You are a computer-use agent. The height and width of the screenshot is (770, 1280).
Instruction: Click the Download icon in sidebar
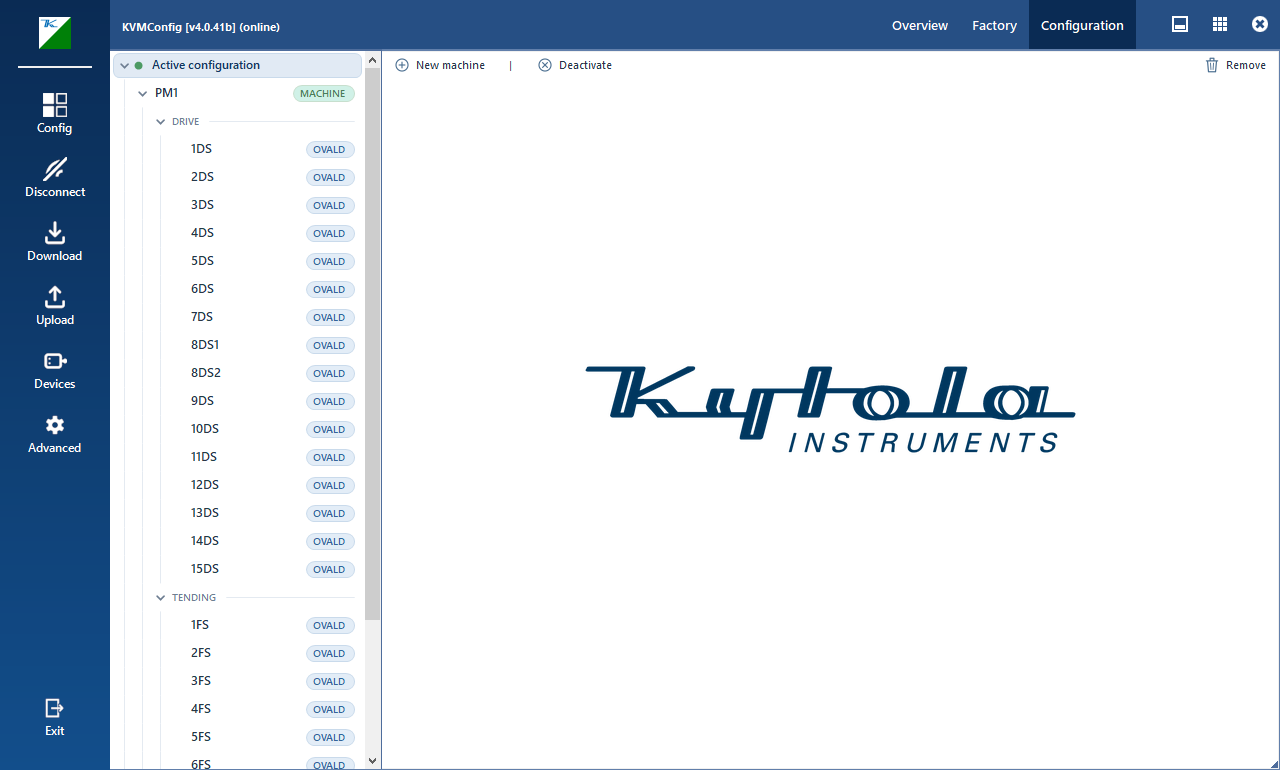55,233
